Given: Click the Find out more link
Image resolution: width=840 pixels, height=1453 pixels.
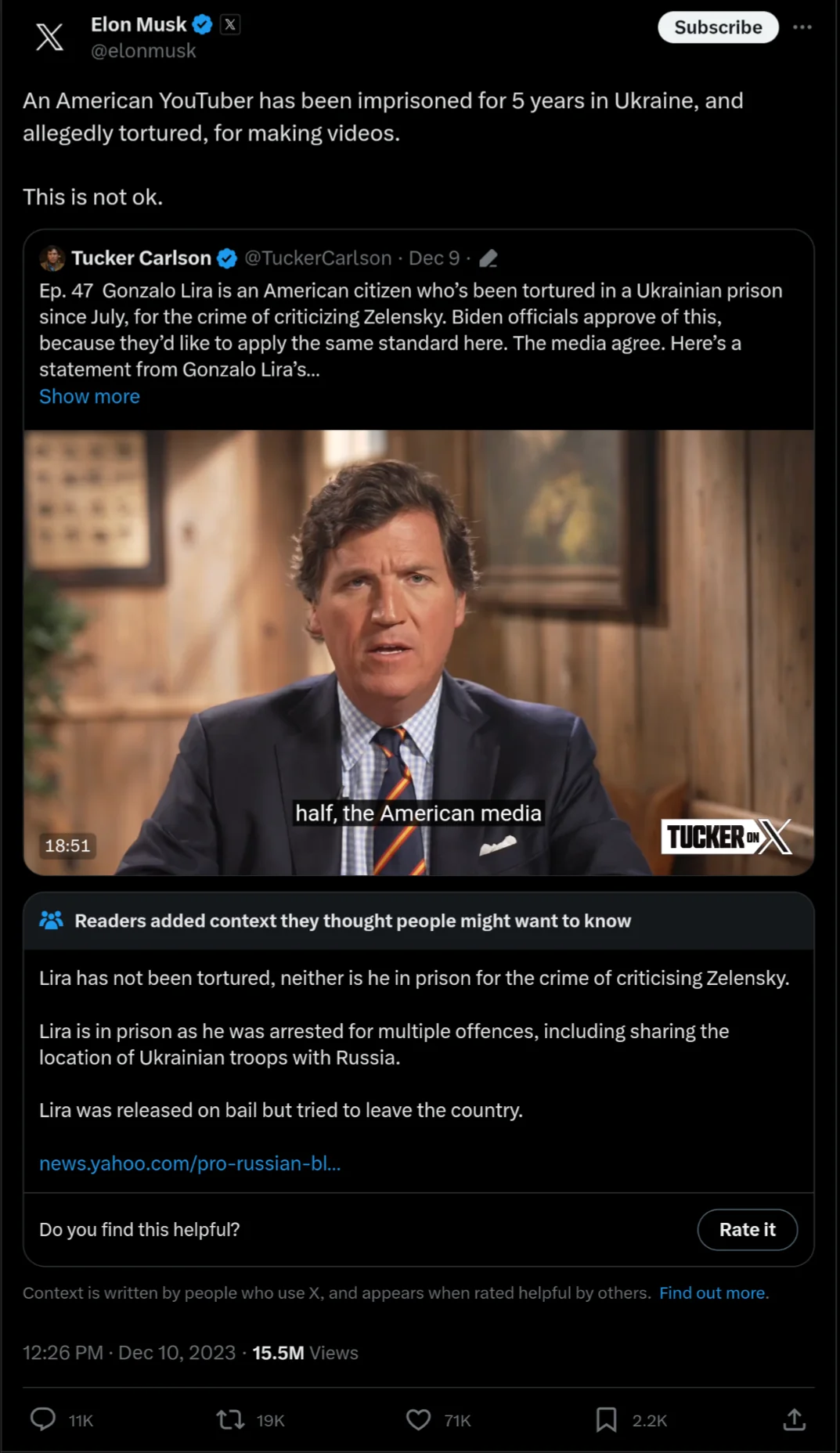Looking at the screenshot, I should 712,1293.
